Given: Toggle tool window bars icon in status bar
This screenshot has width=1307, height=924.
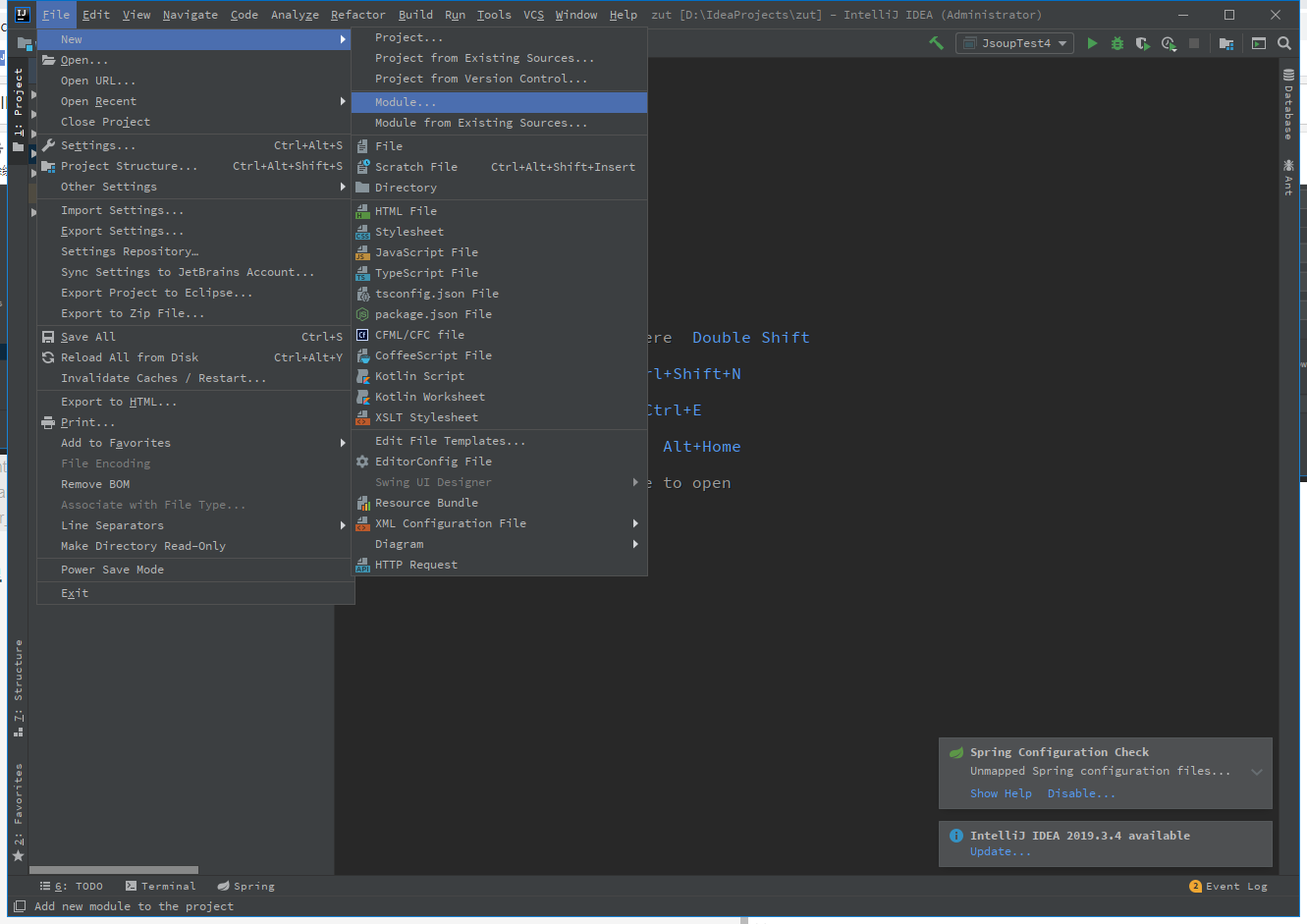Looking at the screenshot, I should click(x=20, y=906).
